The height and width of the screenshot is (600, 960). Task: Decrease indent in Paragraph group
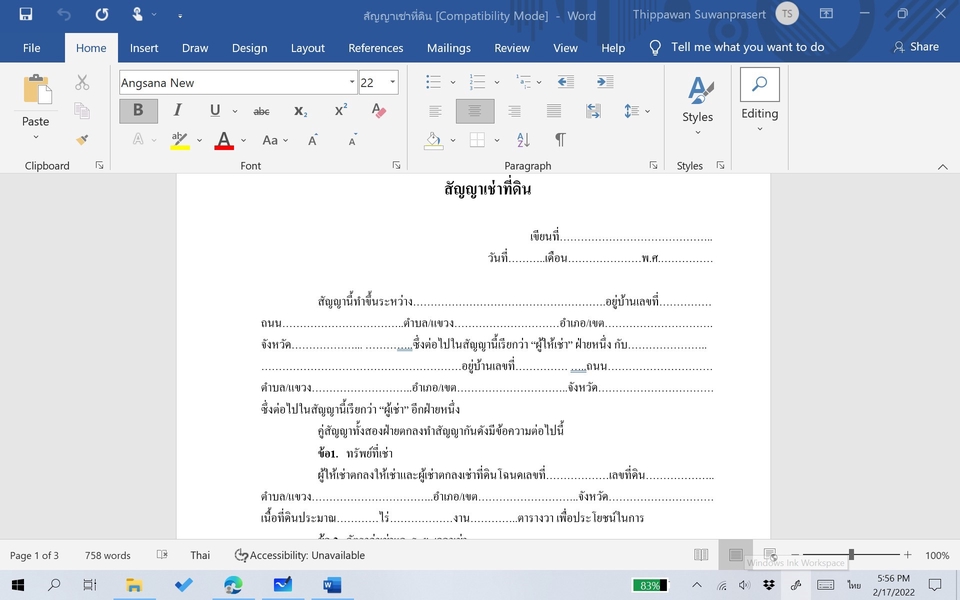click(566, 82)
